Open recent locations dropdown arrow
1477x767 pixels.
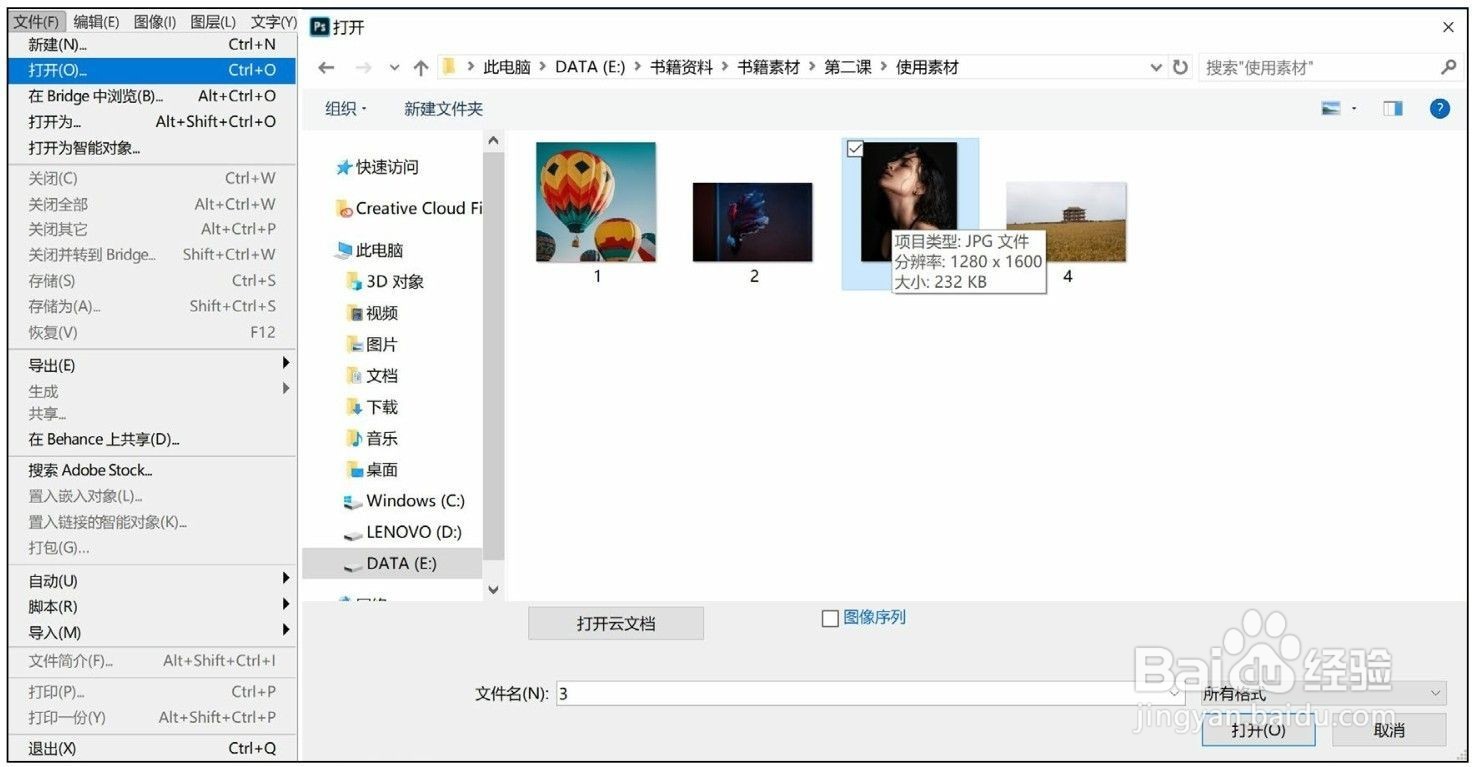394,67
